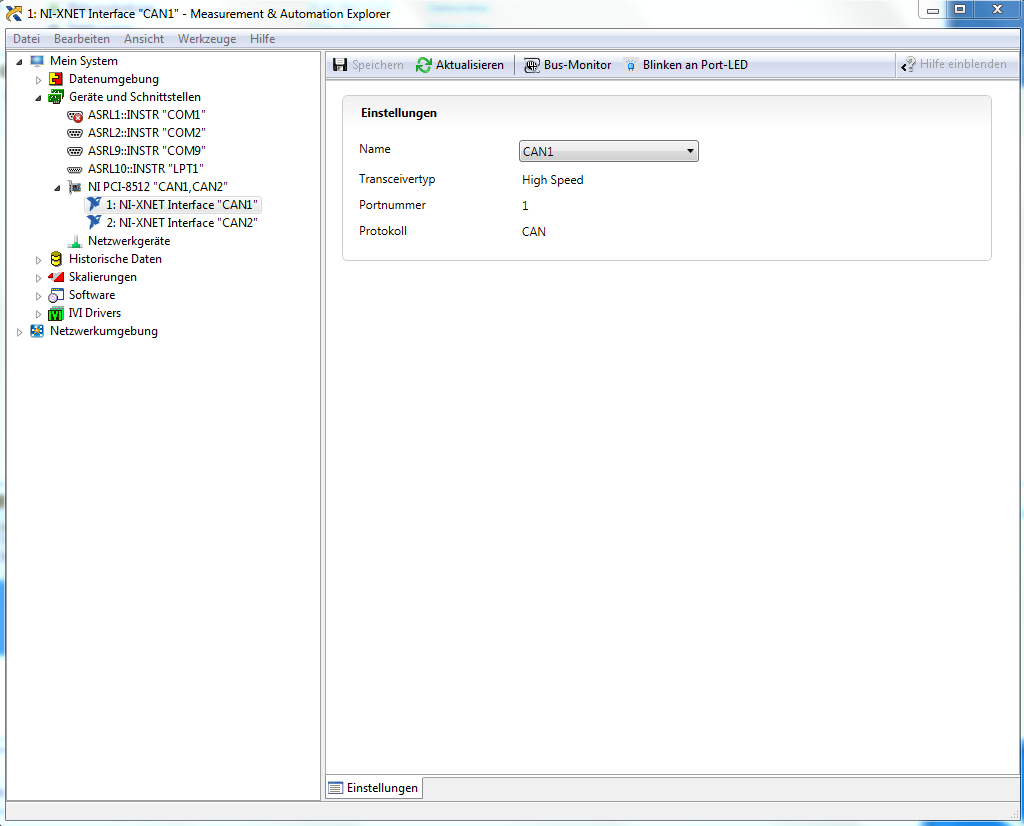
Task: Click the Datenumgebung icon in the tree
Action: 56,79
